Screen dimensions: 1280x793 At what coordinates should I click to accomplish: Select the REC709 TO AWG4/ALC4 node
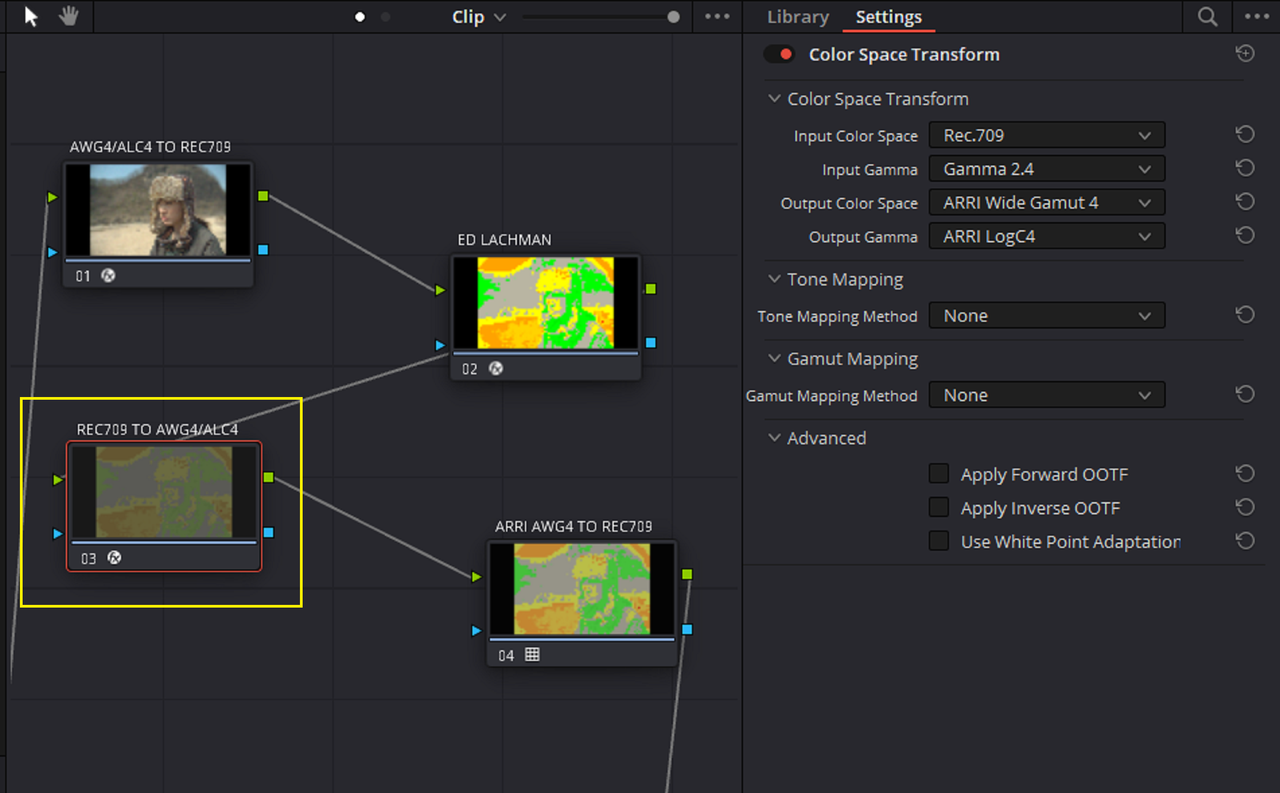click(164, 506)
